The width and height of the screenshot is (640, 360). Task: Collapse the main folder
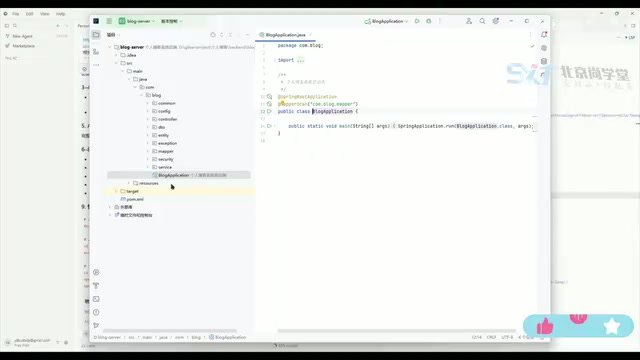click(122, 71)
